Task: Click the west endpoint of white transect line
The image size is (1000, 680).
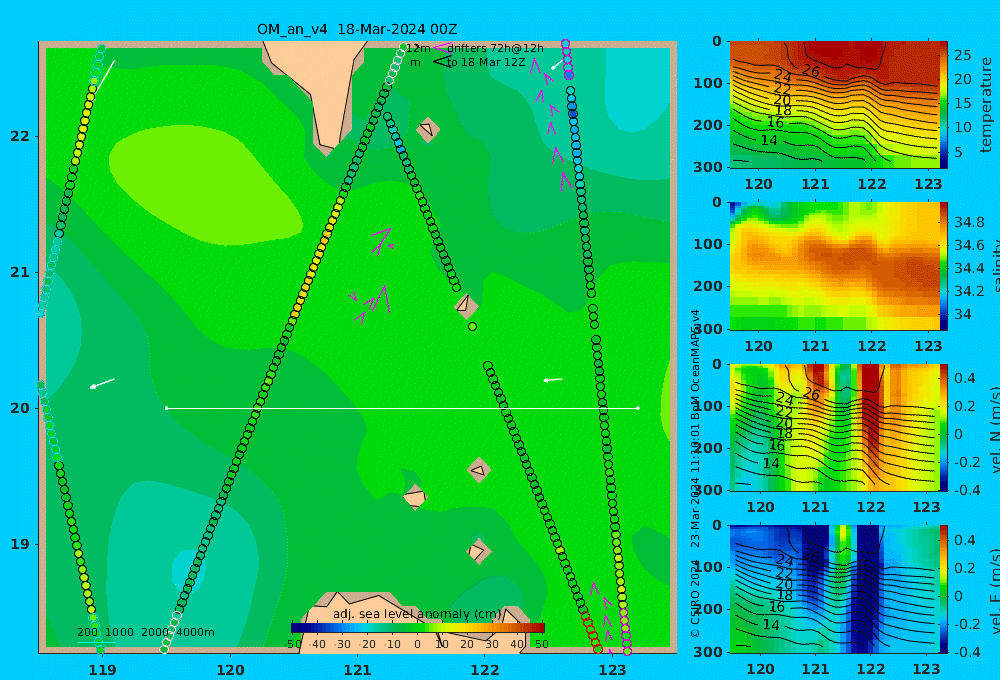Action: click(x=166, y=408)
